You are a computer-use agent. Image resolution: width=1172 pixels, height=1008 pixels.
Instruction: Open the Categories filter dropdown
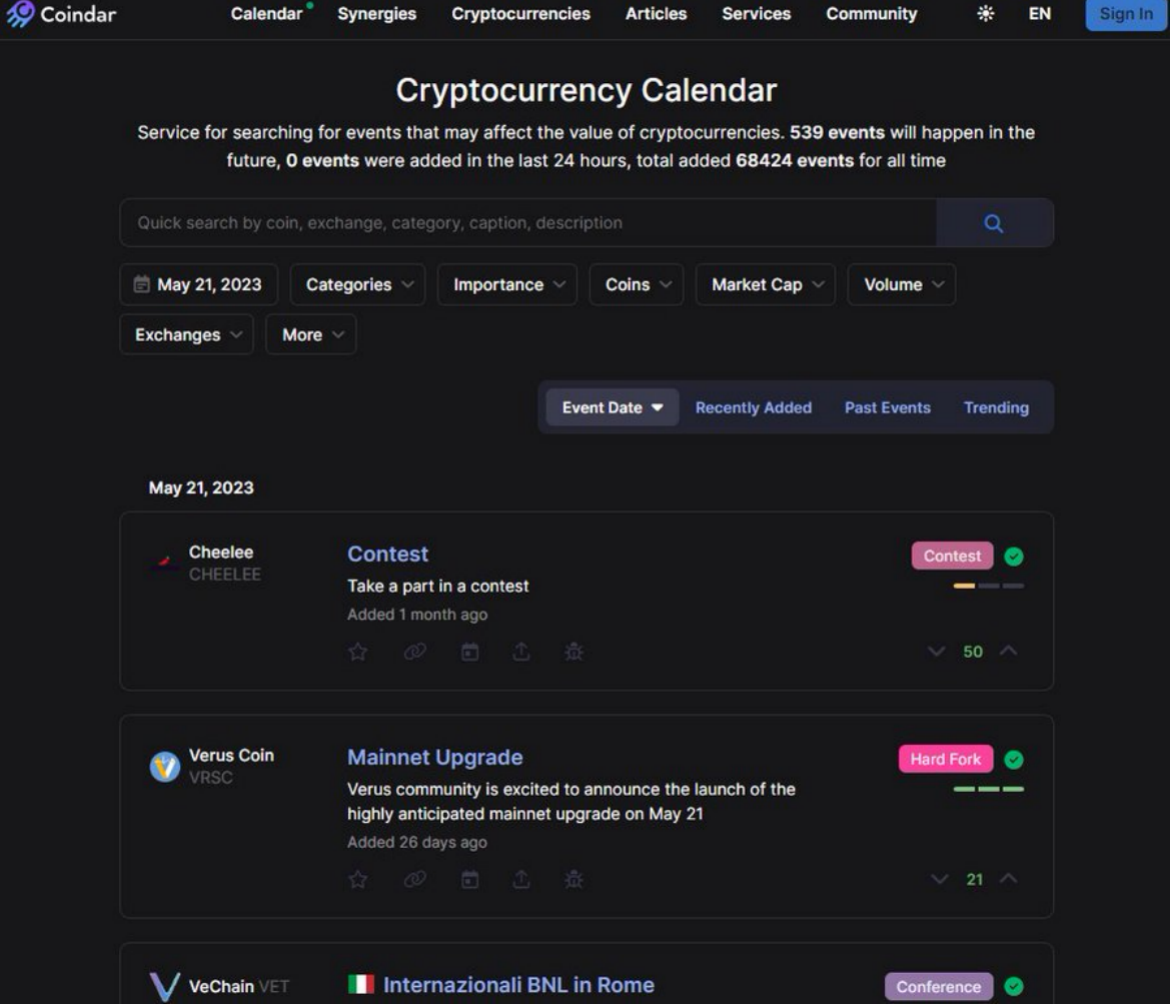click(x=358, y=285)
